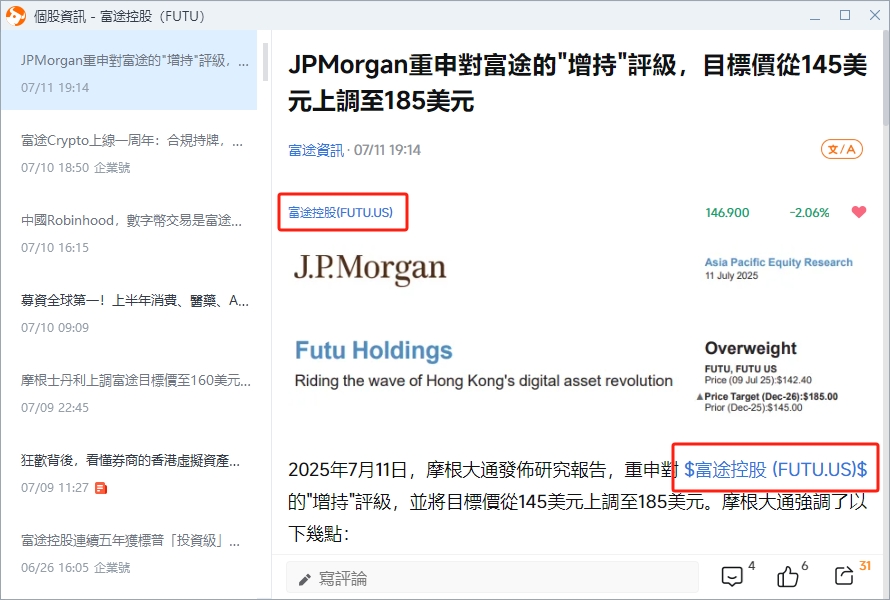Select the JPMorgan重申對富途 news item
Screen dimensions: 890x600
point(129,70)
